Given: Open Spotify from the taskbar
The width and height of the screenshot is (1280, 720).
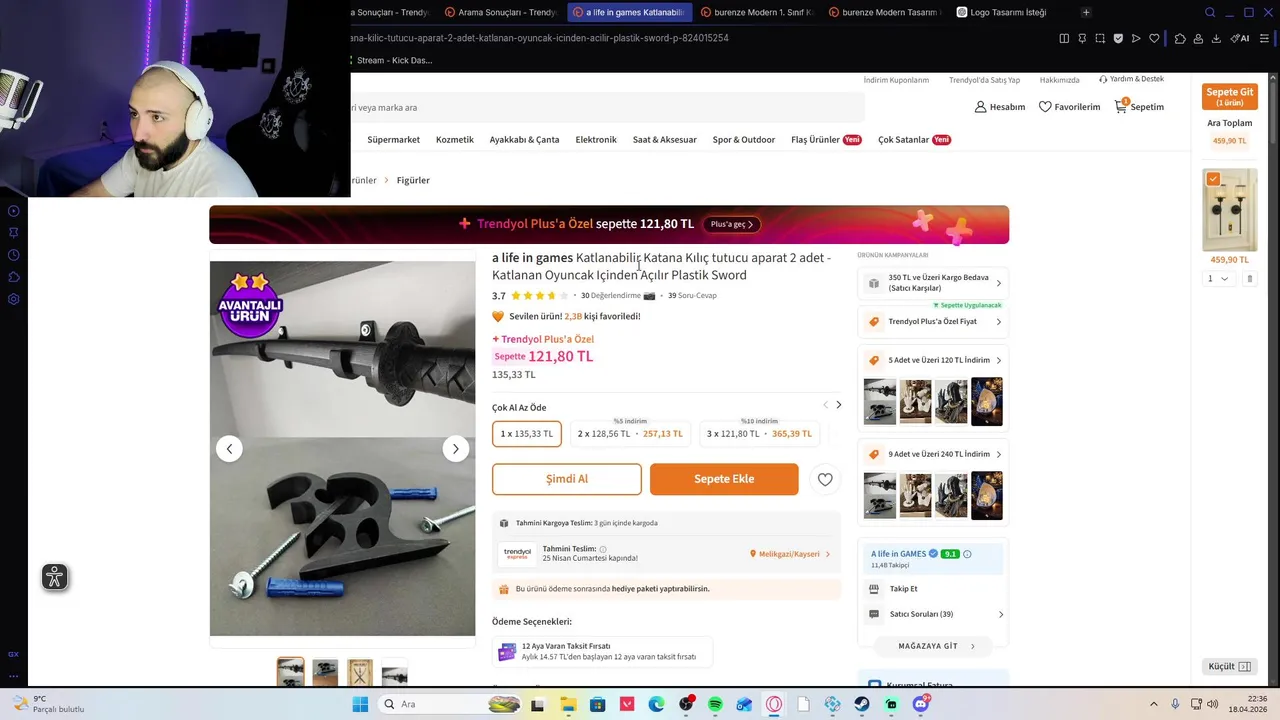Looking at the screenshot, I should coord(715,704).
